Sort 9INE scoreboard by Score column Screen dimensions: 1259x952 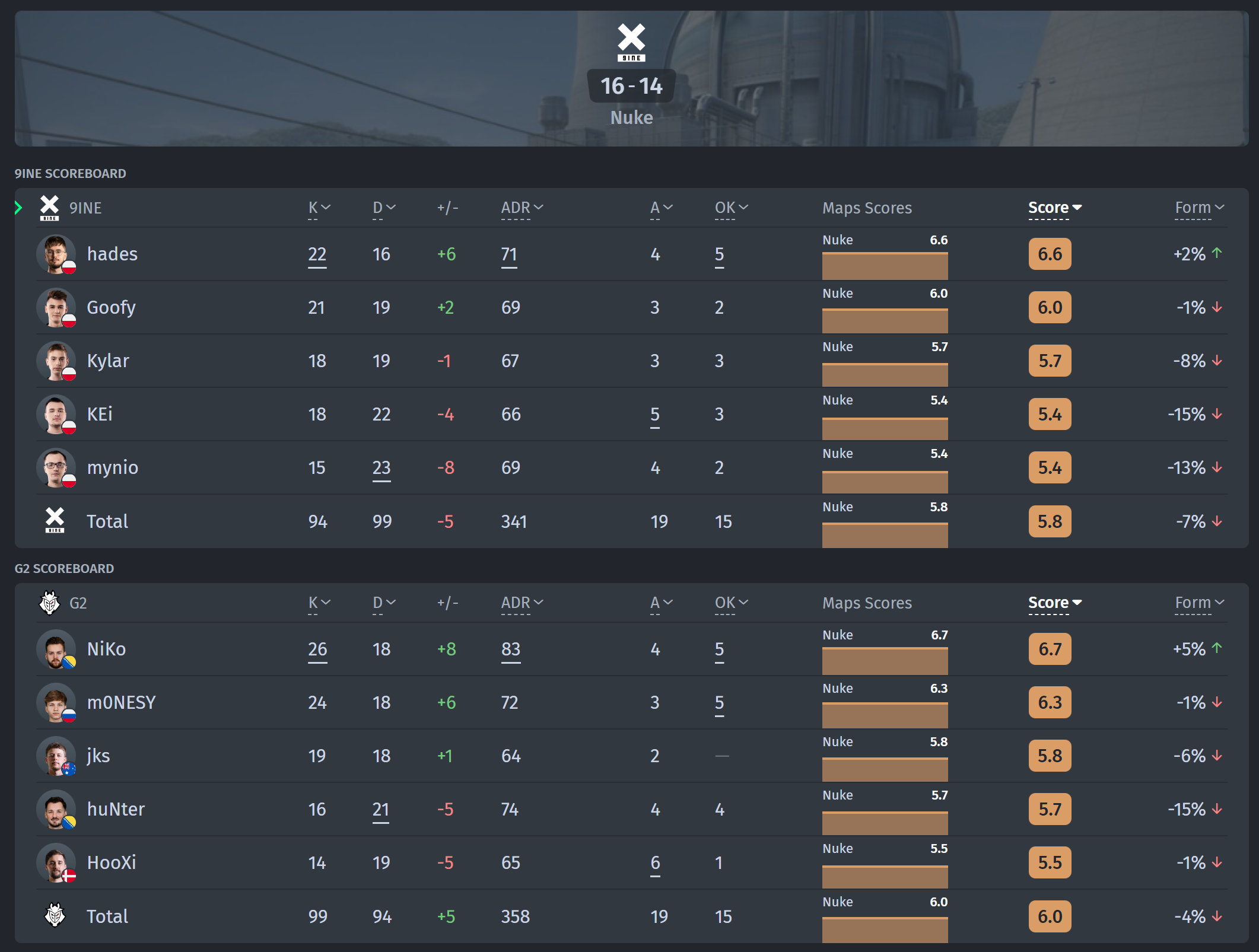[1055, 208]
